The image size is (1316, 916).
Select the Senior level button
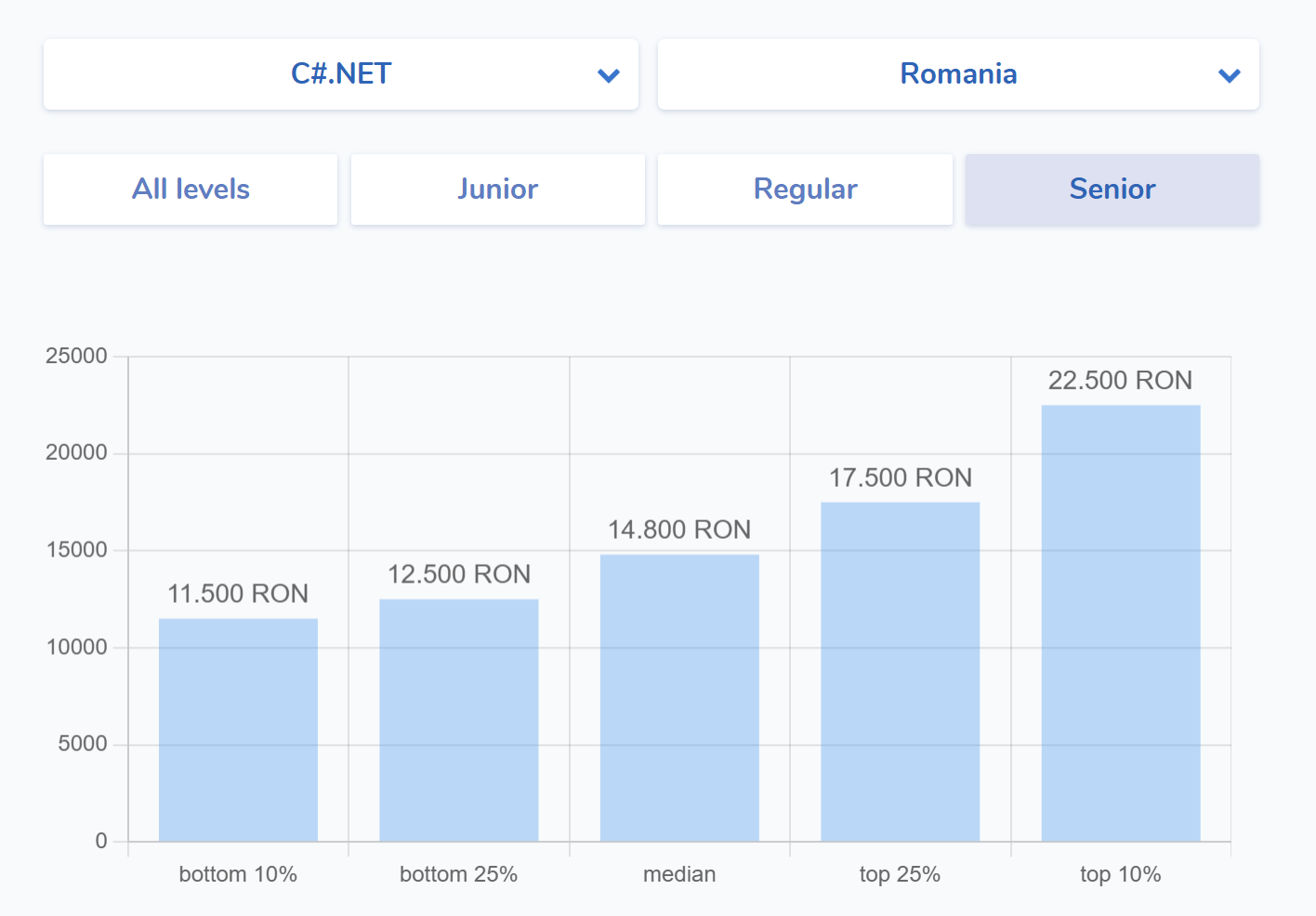[1112, 190]
